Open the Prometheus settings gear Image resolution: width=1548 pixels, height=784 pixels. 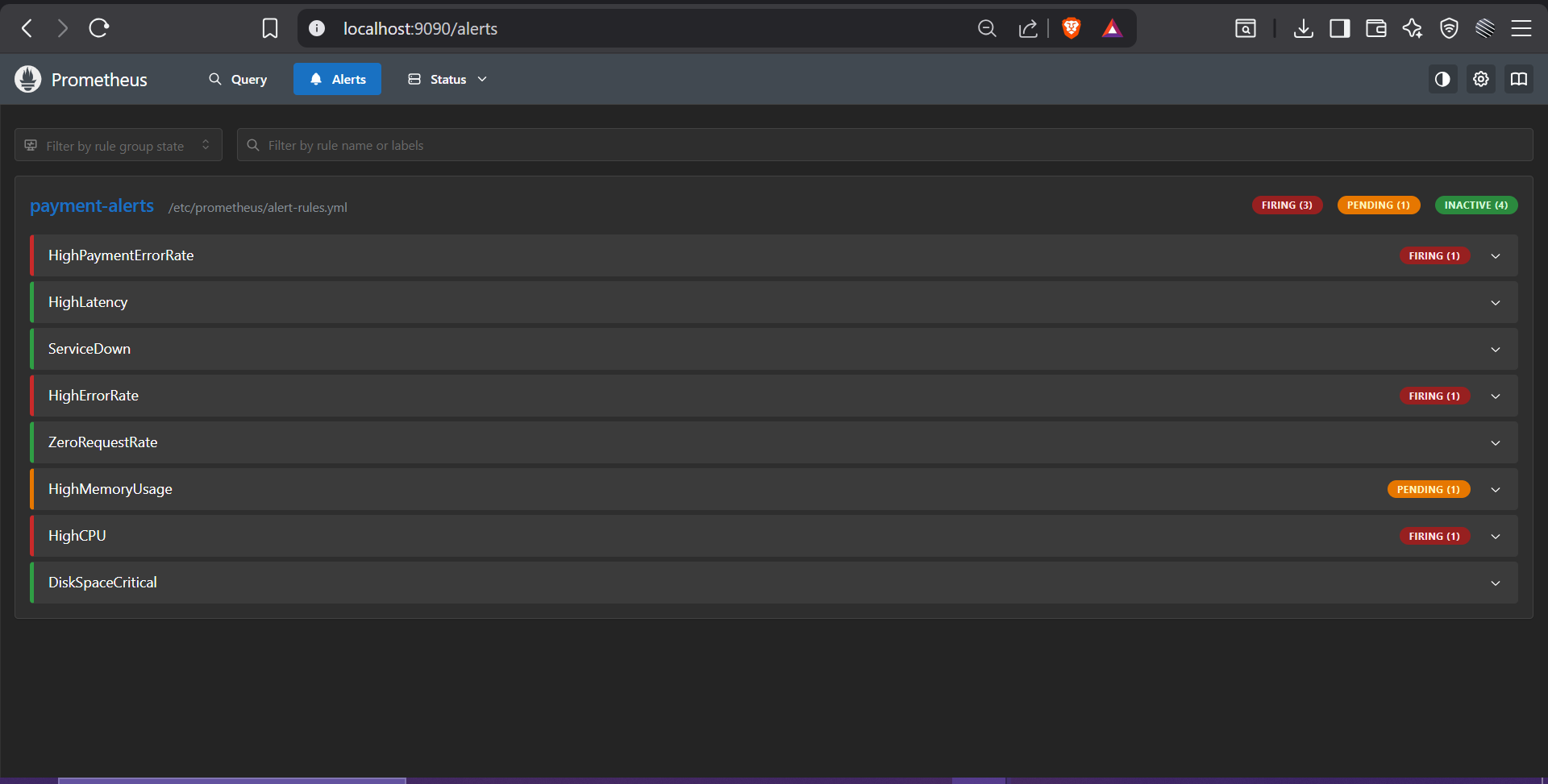(1480, 79)
